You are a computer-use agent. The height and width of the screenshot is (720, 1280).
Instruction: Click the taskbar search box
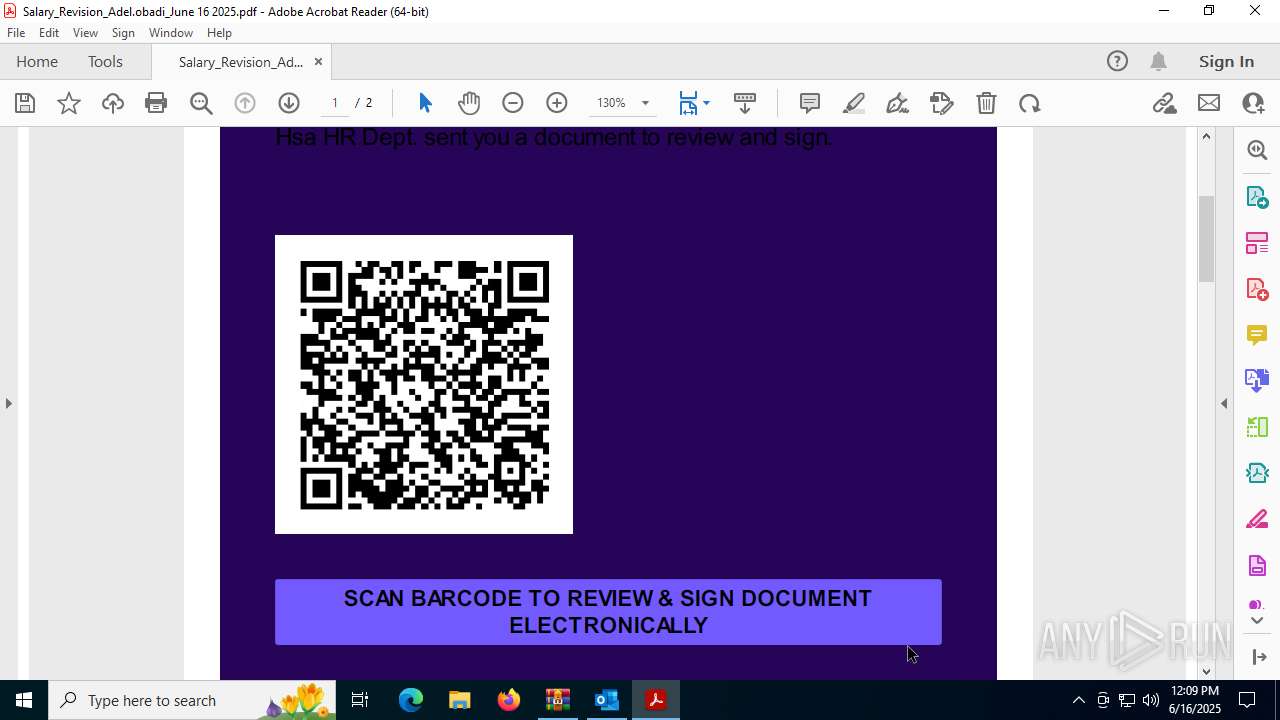click(x=193, y=700)
